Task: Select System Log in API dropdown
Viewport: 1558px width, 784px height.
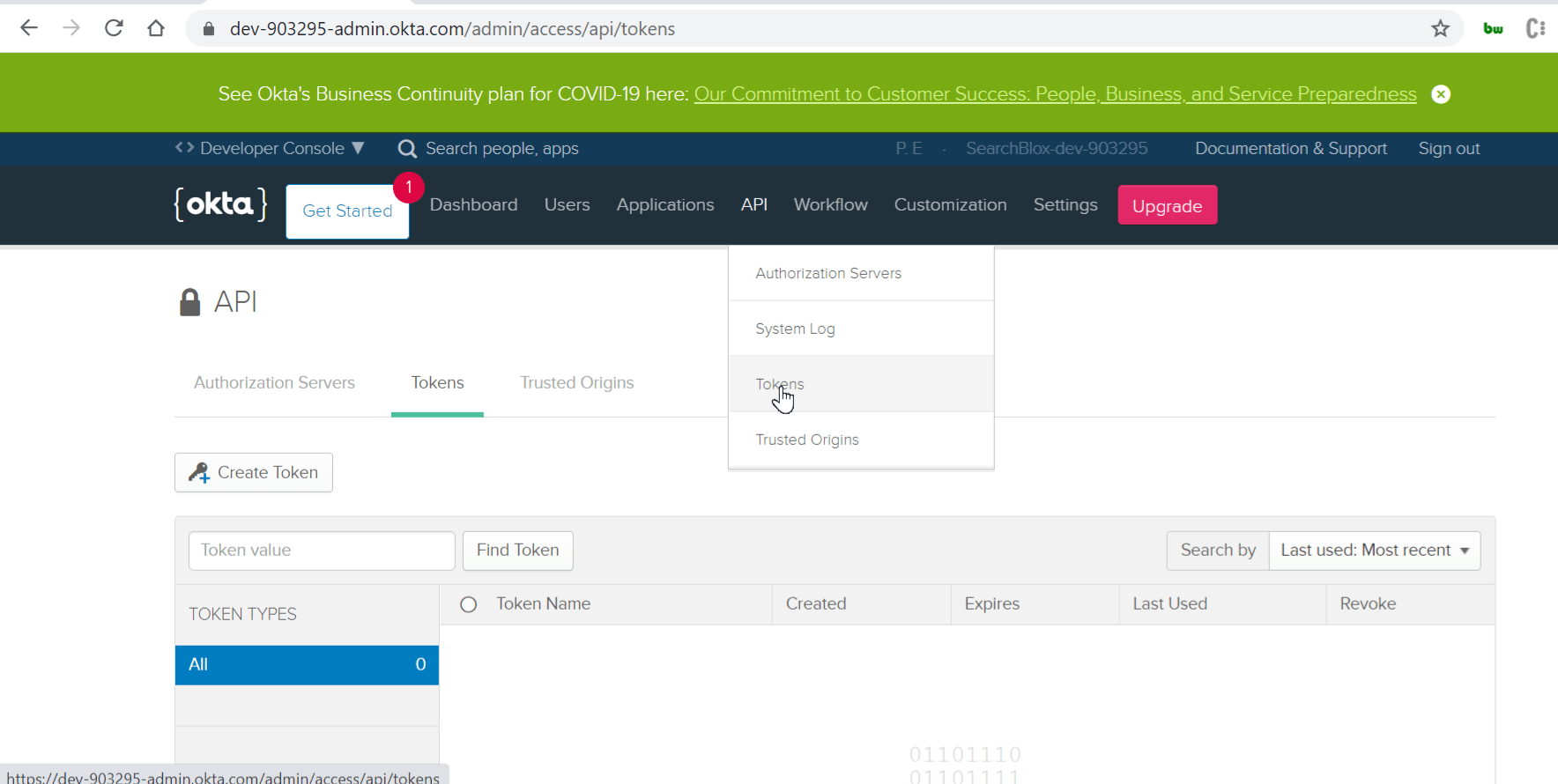Action: pos(861,329)
